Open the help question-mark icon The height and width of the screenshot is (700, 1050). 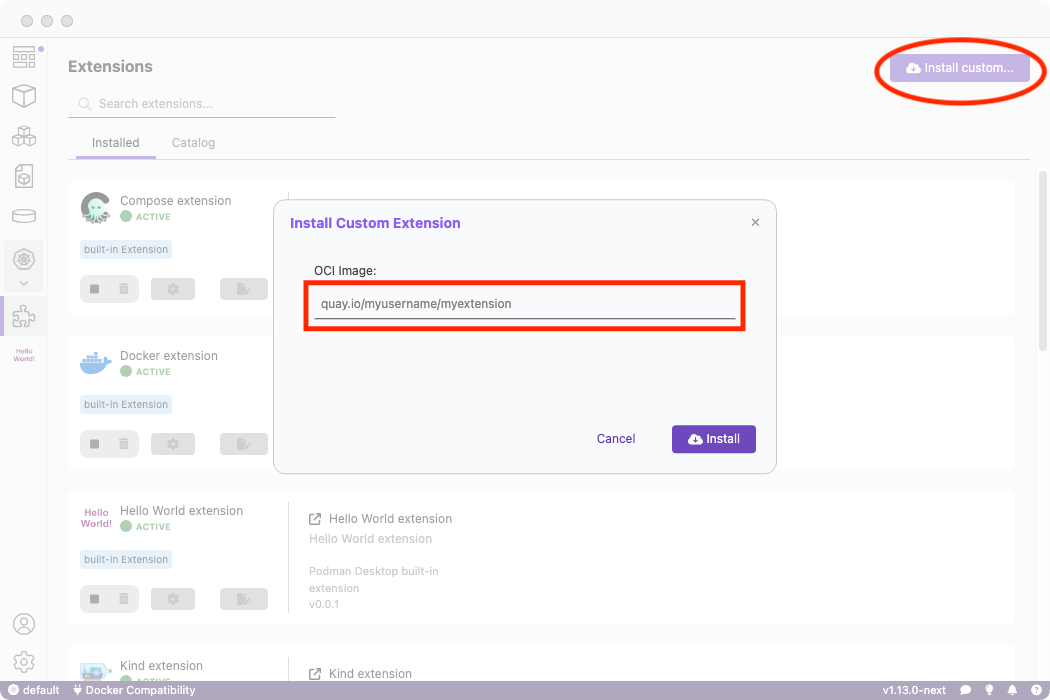pyautogui.click(x=1036, y=690)
